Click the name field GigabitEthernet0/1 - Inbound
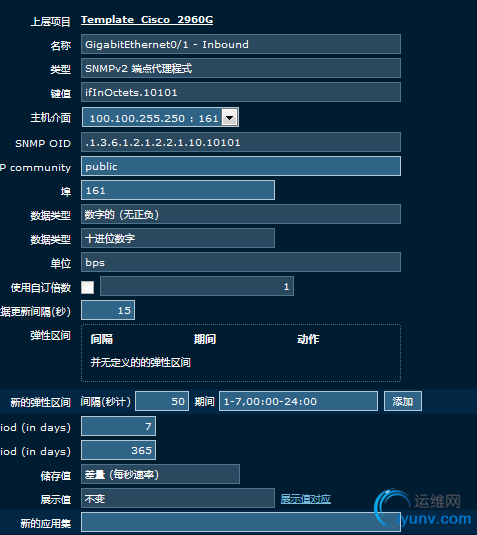The image size is (477, 535). point(241,44)
